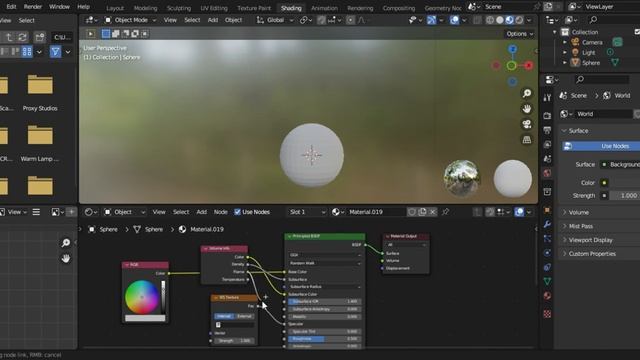640x360 pixels.
Task: Open the Global transform orientation dropdown
Action: [x=275, y=20]
